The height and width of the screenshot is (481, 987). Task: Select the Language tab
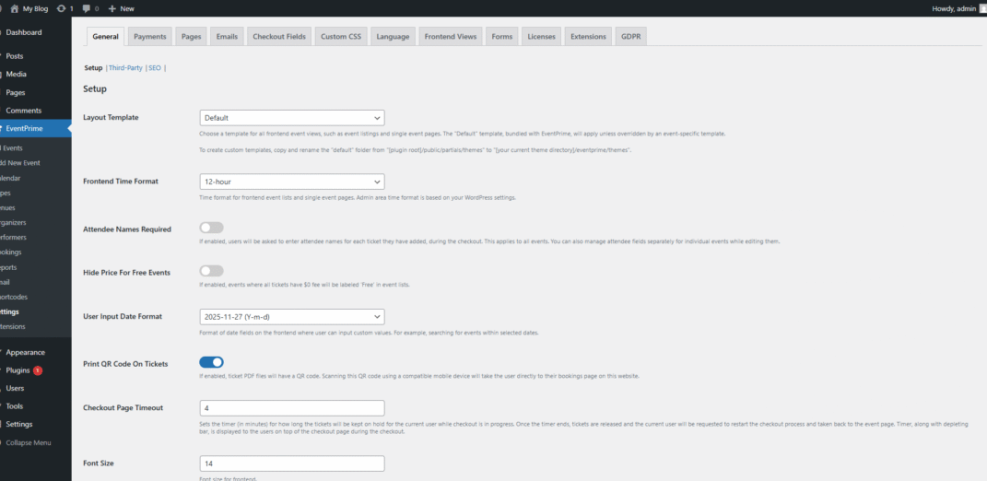pos(393,37)
